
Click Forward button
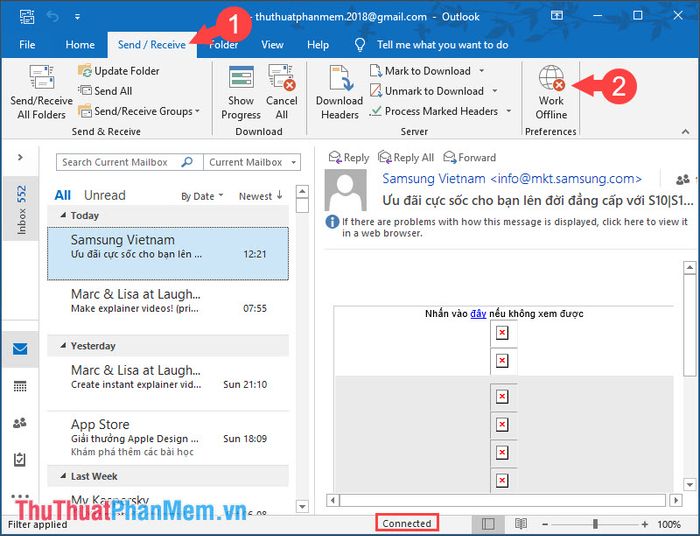point(470,158)
